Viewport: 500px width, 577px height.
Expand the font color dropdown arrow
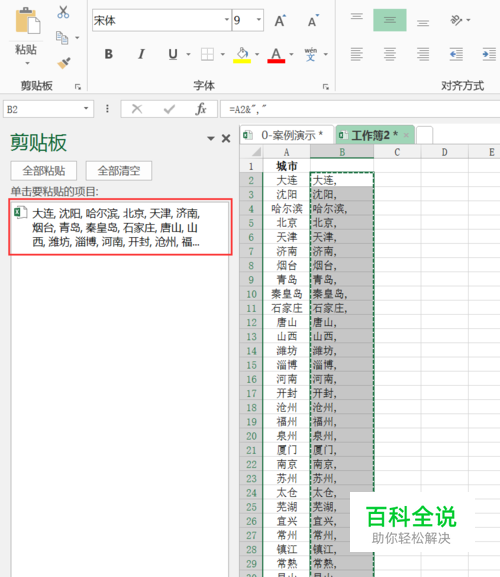pyautogui.click(x=291, y=54)
